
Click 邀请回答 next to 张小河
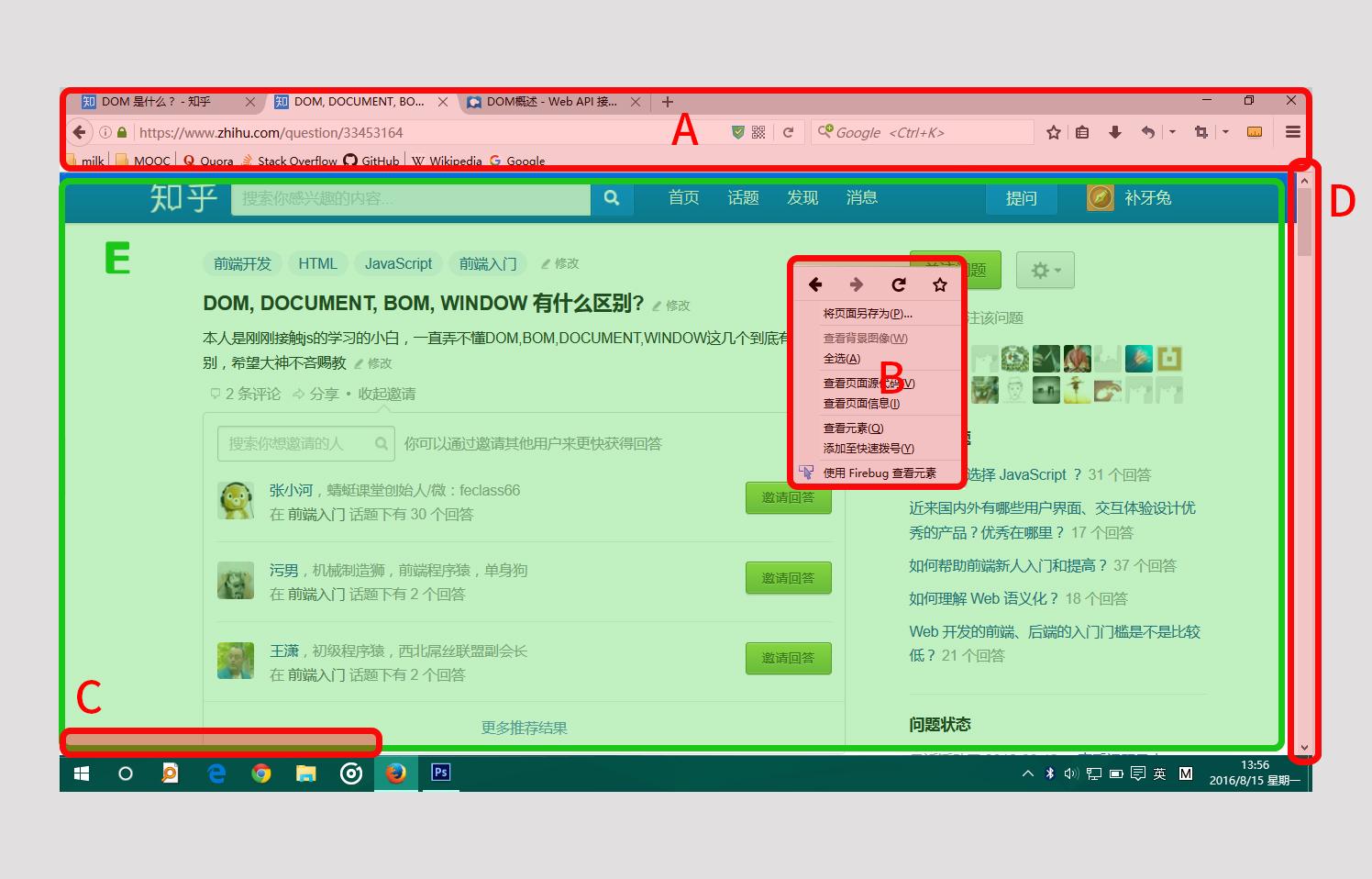tap(788, 498)
